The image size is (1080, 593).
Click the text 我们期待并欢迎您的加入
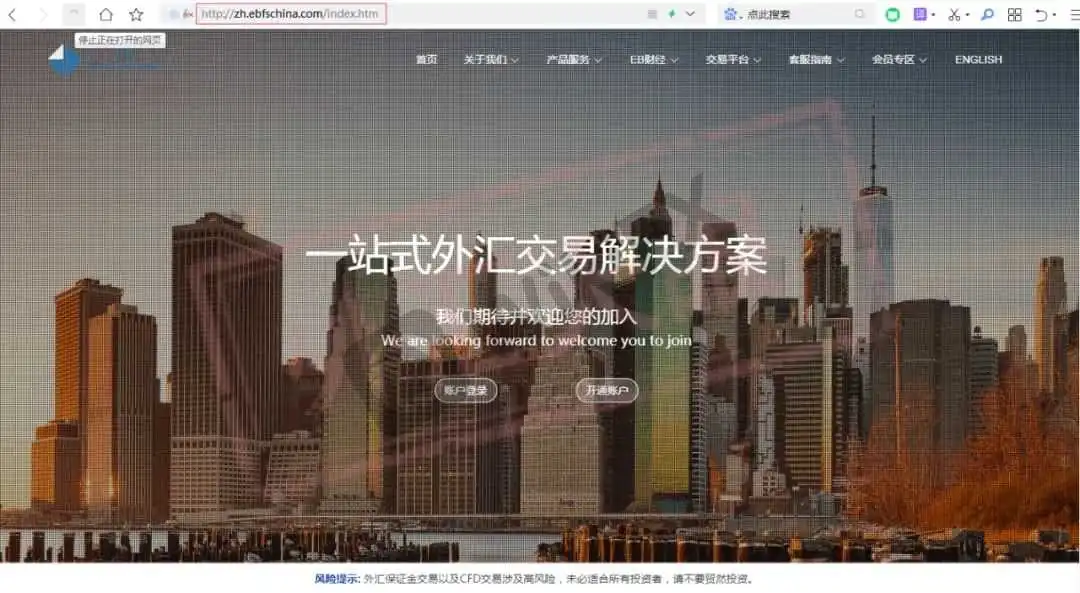click(x=536, y=317)
